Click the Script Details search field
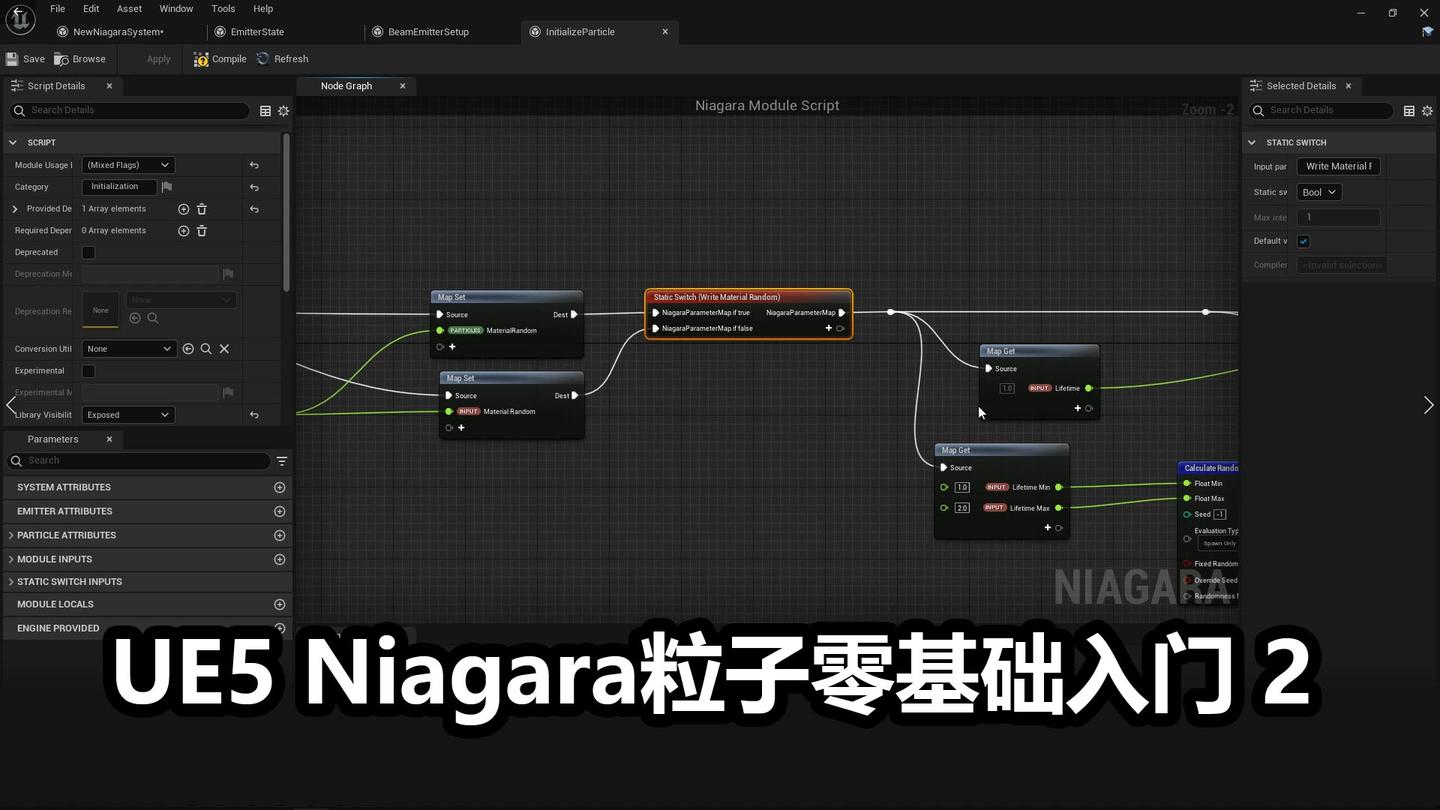1440x810 pixels. [x=129, y=111]
